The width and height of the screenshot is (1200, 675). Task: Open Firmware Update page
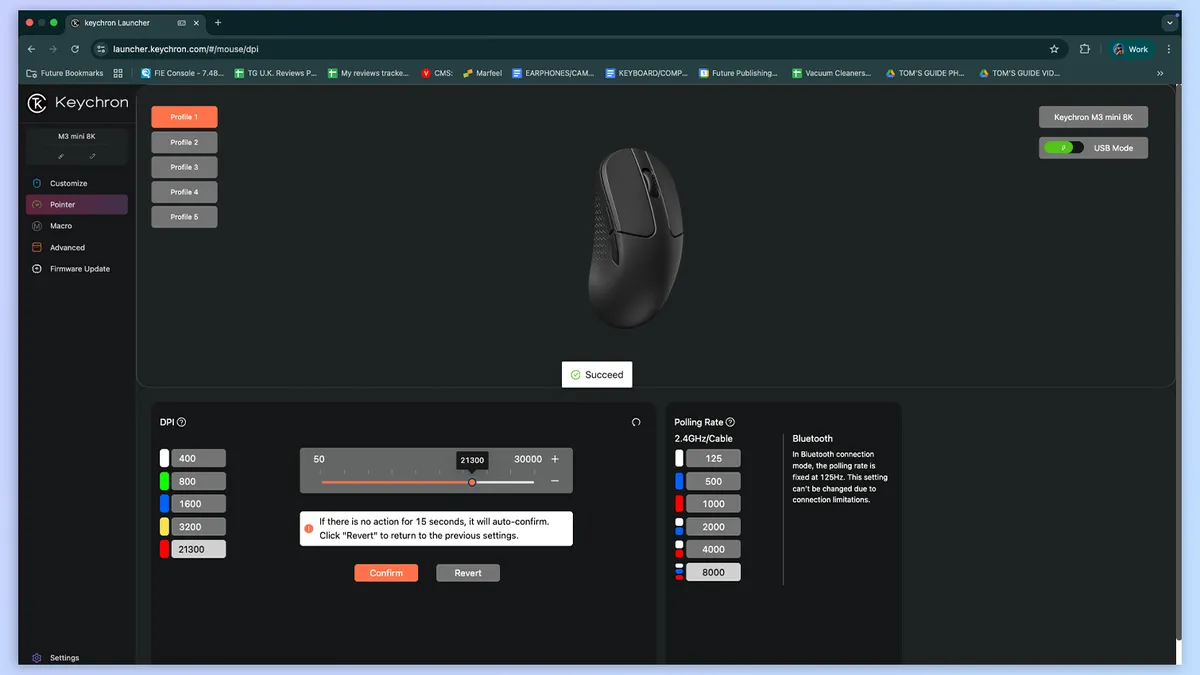[79, 269]
